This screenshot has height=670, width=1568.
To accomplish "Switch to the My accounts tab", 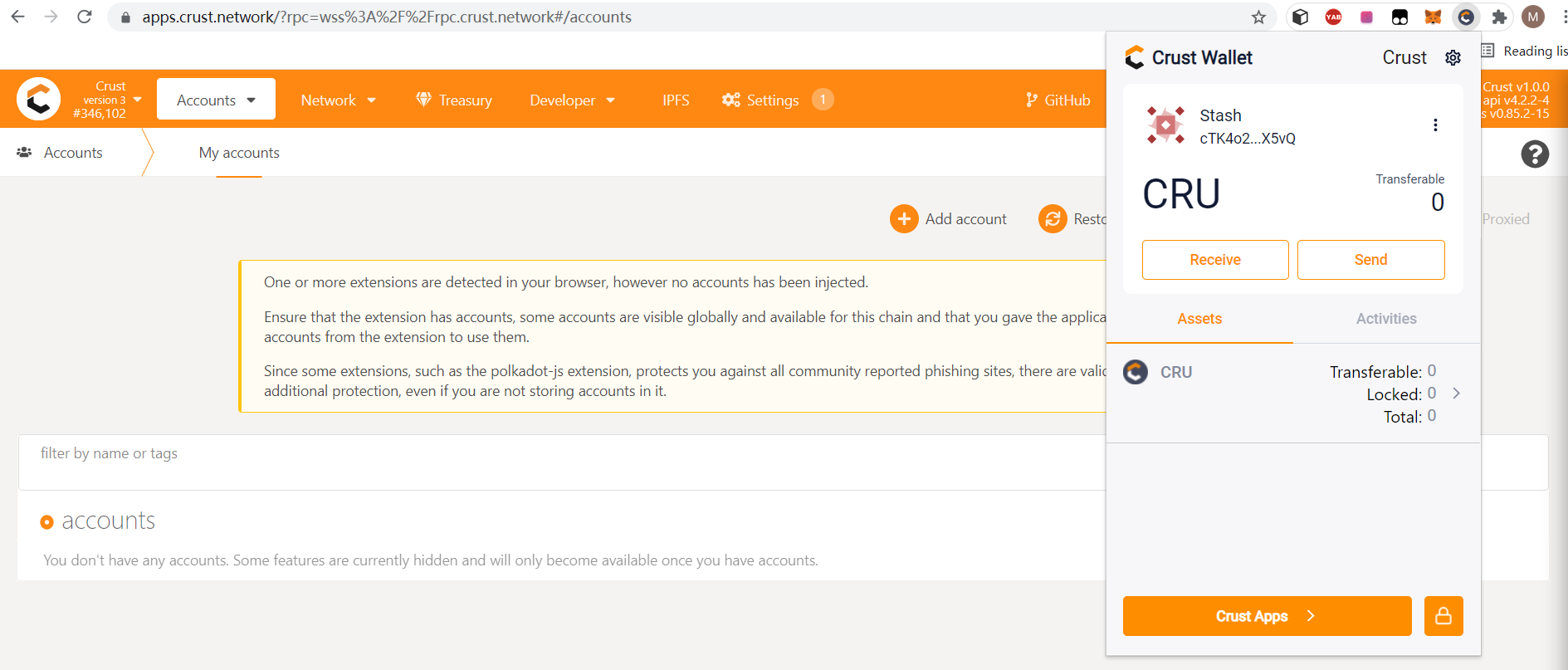I will tap(239, 153).
